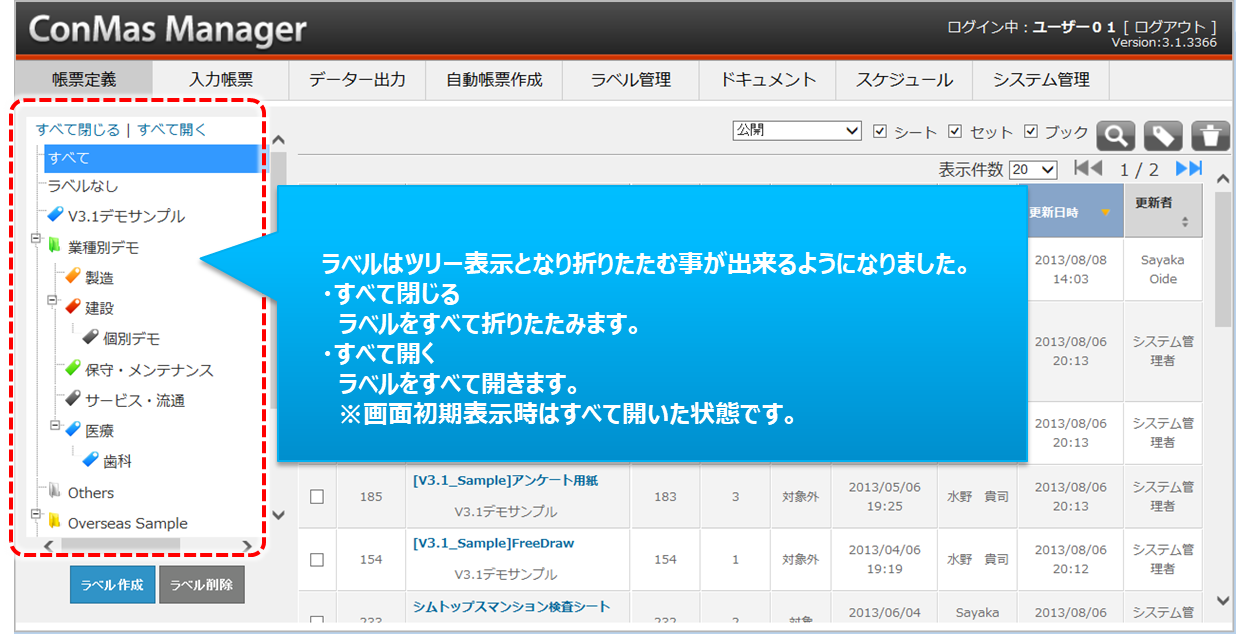Go to first page with rewind icon
The height and width of the screenshot is (634, 1236).
tap(1087, 169)
